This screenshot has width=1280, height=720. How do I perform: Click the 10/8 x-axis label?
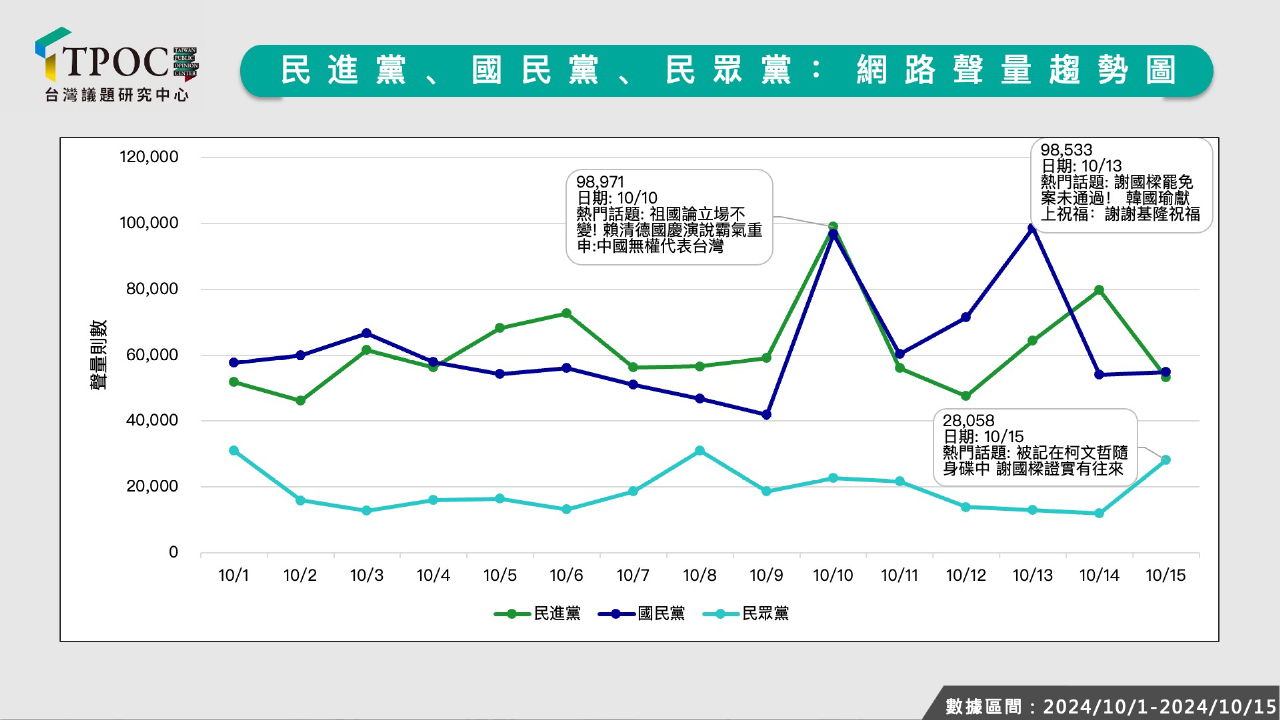pyautogui.click(x=699, y=575)
